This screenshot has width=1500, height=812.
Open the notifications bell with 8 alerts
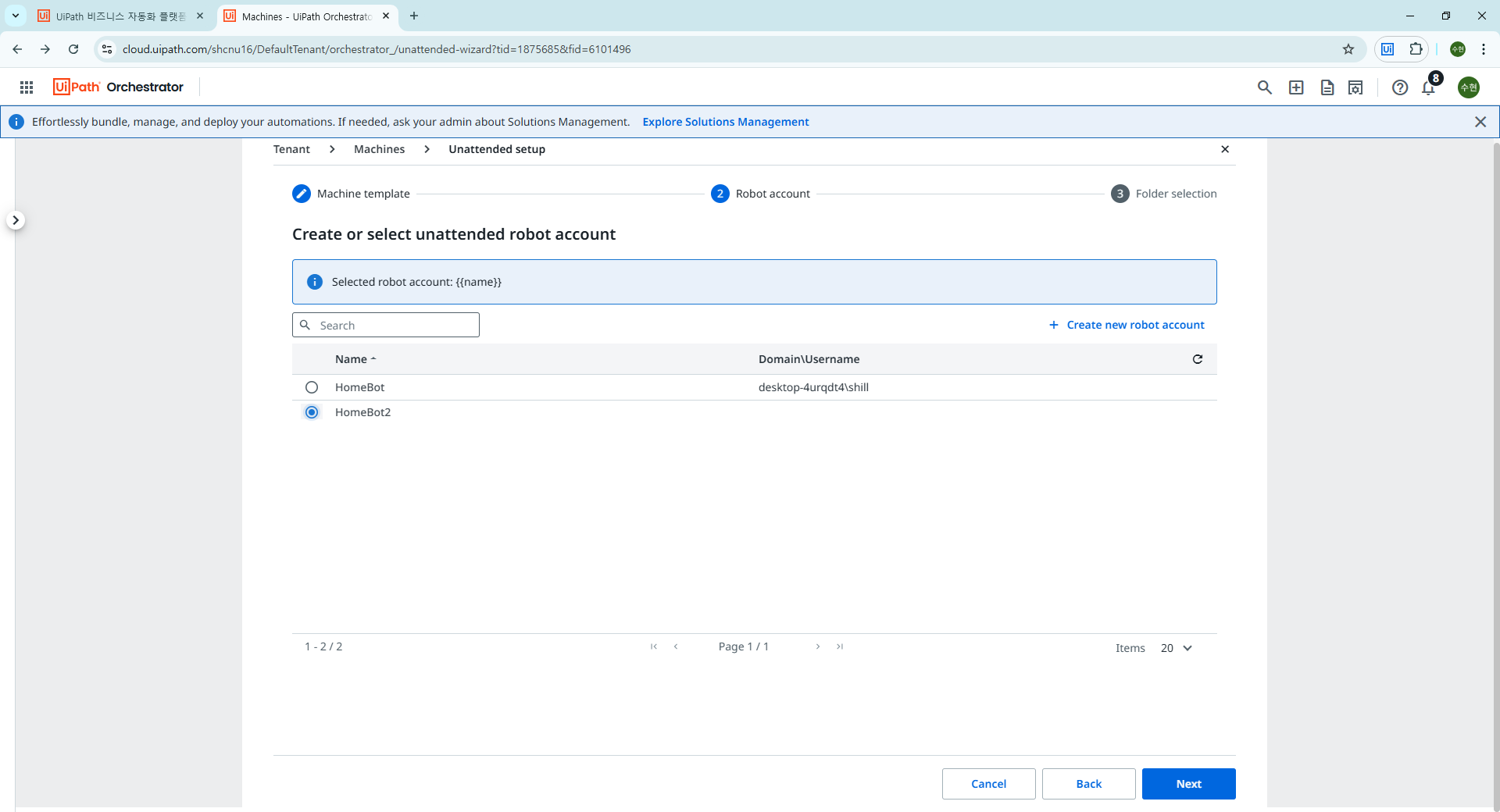[x=1429, y=87]
